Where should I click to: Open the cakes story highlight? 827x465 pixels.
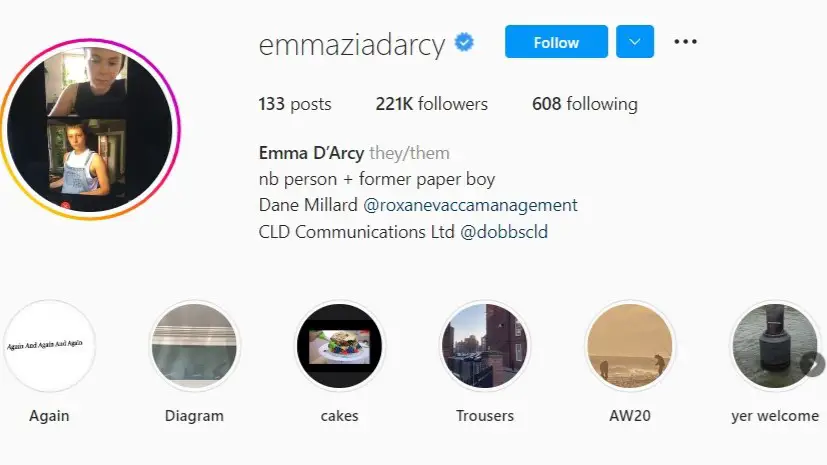340,346
